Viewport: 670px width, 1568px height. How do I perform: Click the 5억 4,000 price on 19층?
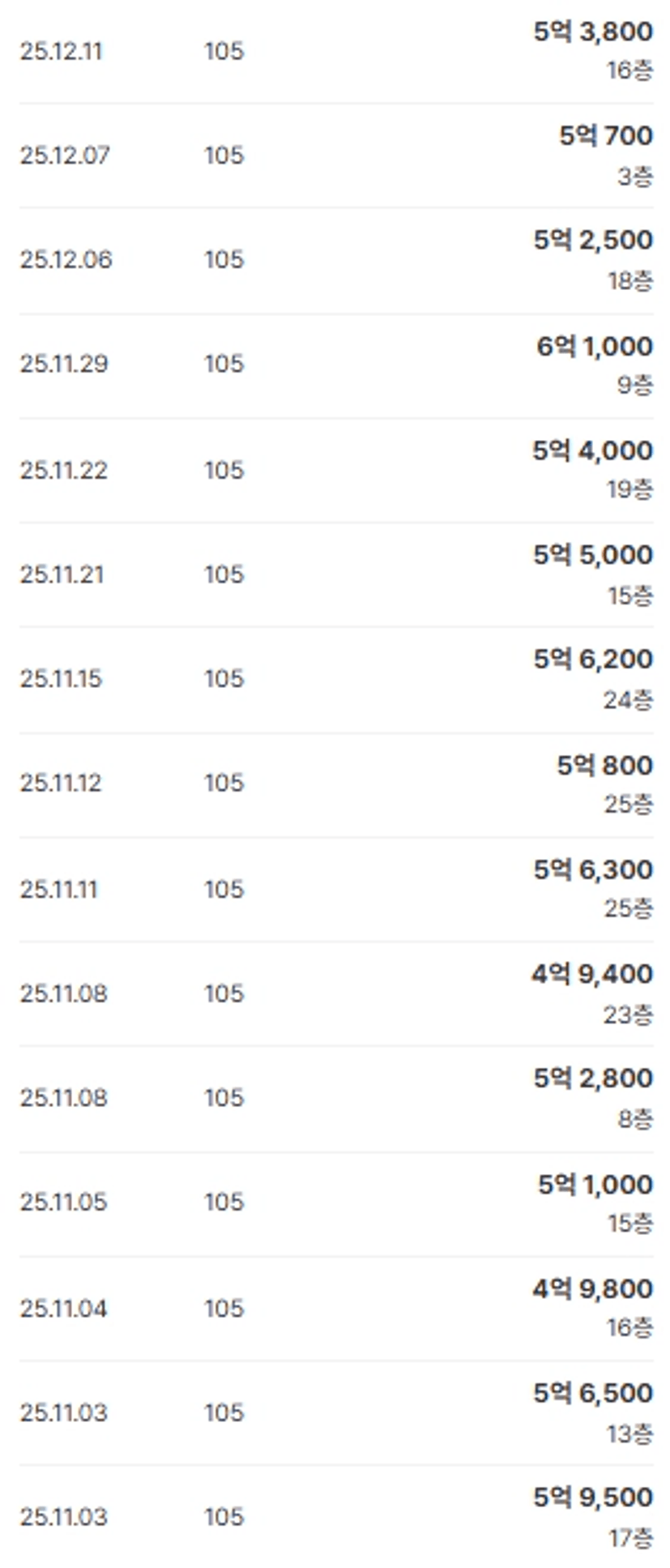point(592,451)
